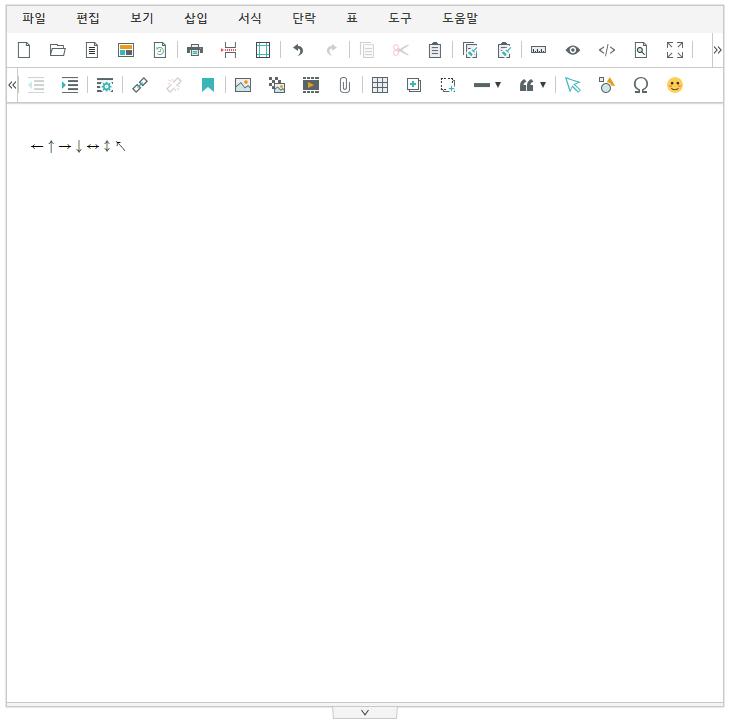Viewport: 730px width, 724px height.
Task: Insert a hyperlink using the chain icon
Action: click(140, 85)
